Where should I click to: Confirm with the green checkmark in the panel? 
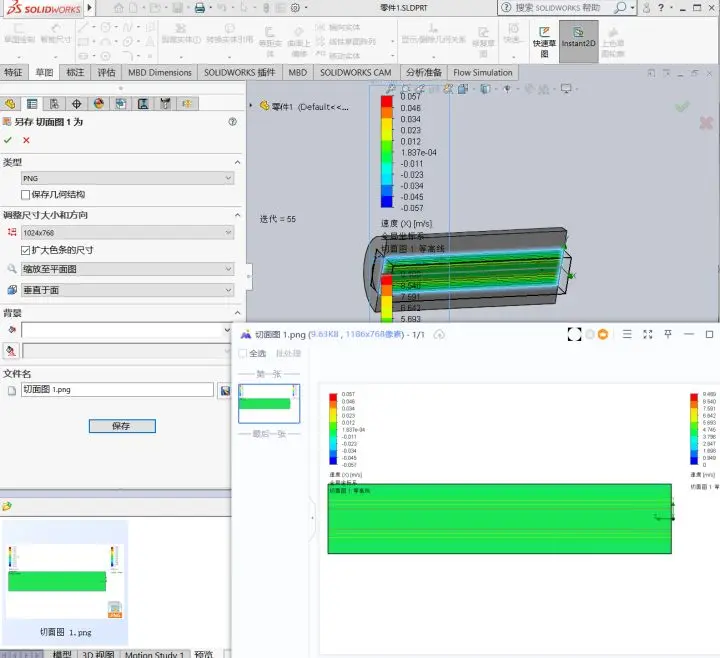click(8, 140)
